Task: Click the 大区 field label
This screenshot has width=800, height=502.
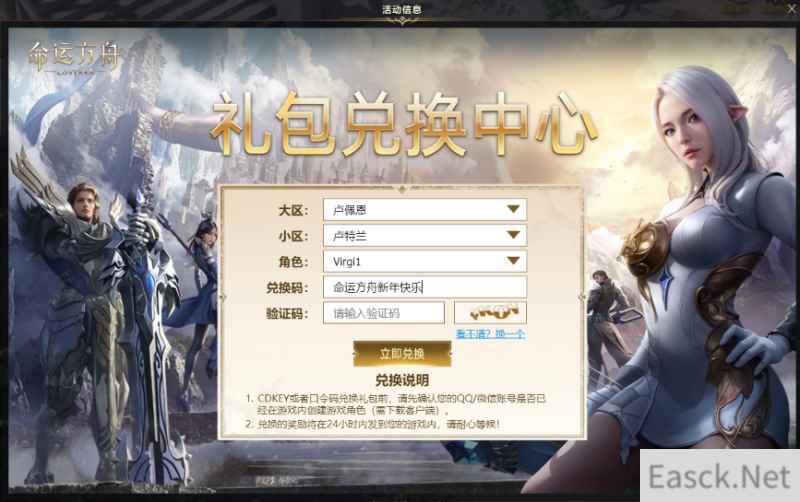Action: point(293,210)
